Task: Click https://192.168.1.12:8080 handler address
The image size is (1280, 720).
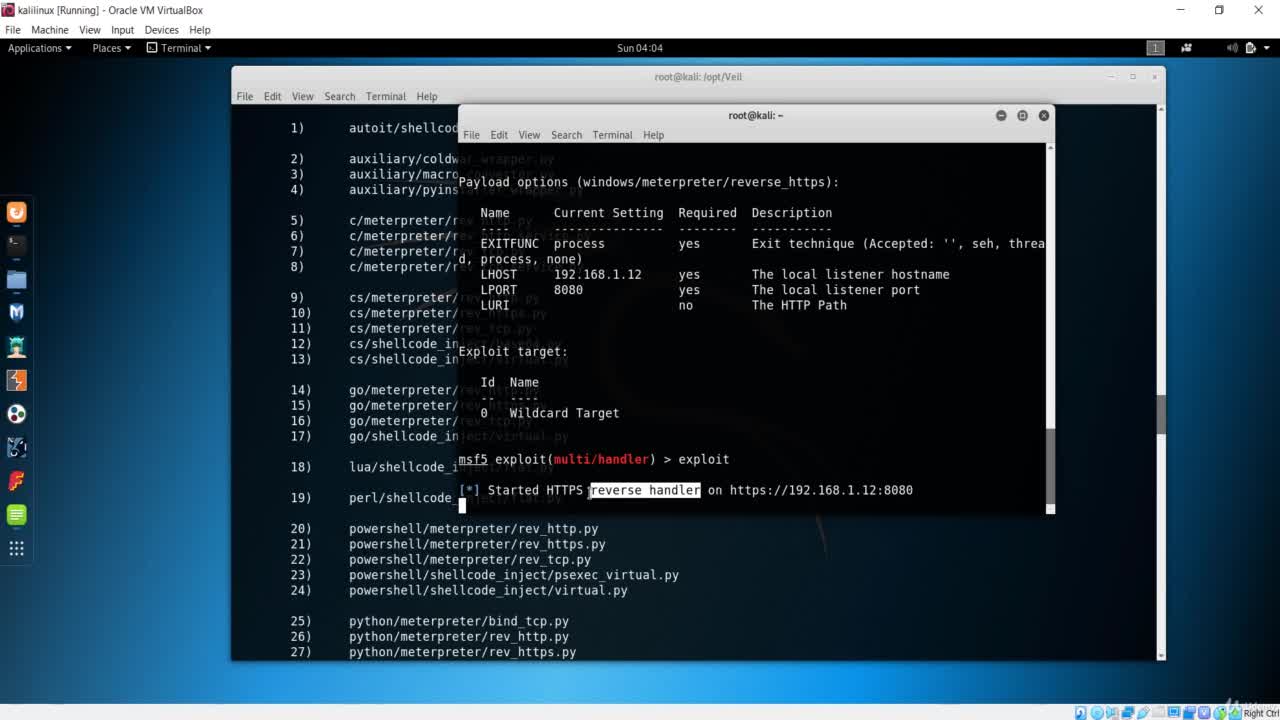Action: pos(821,490)
